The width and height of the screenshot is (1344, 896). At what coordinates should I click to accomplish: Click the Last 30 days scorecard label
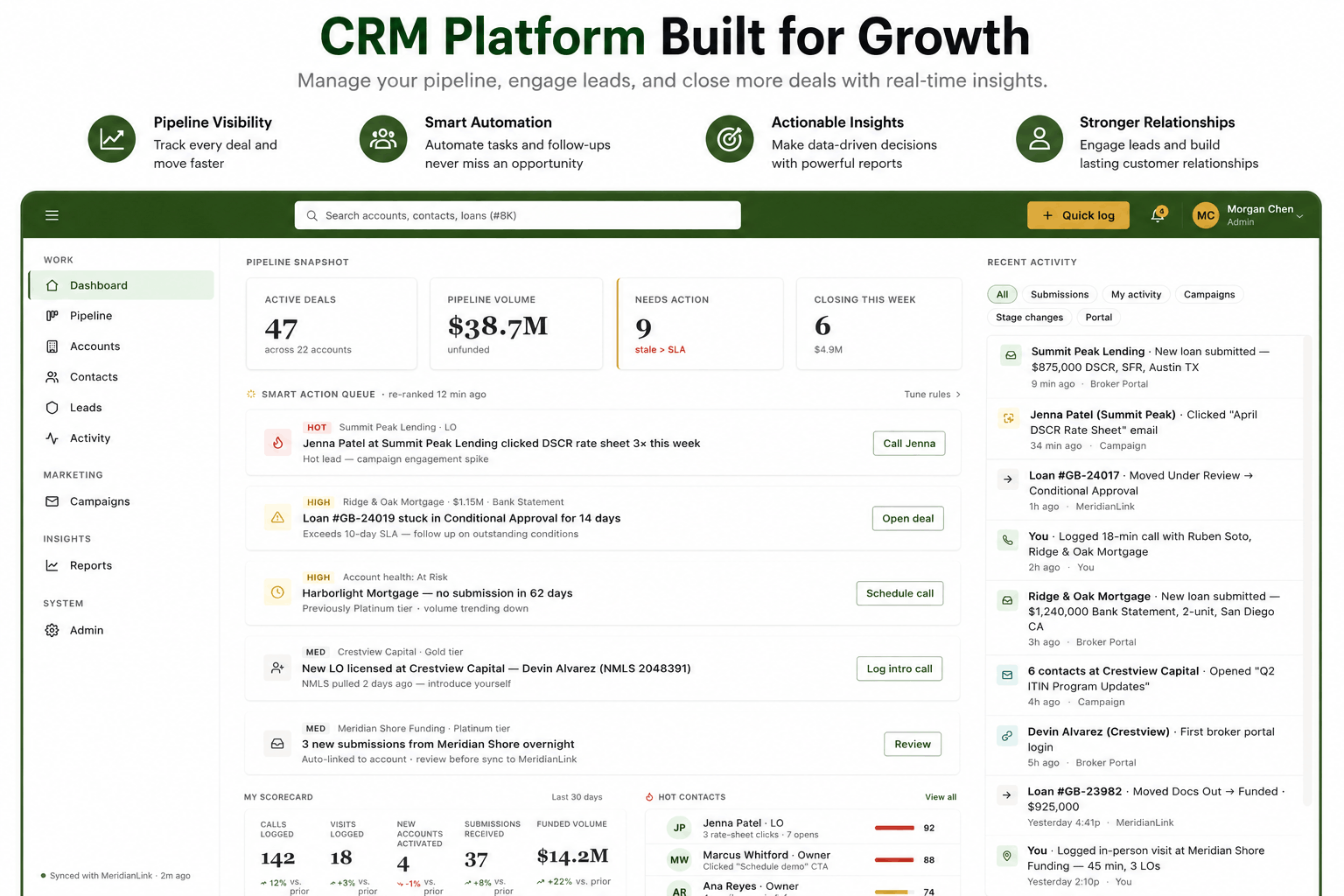(577, 797)
